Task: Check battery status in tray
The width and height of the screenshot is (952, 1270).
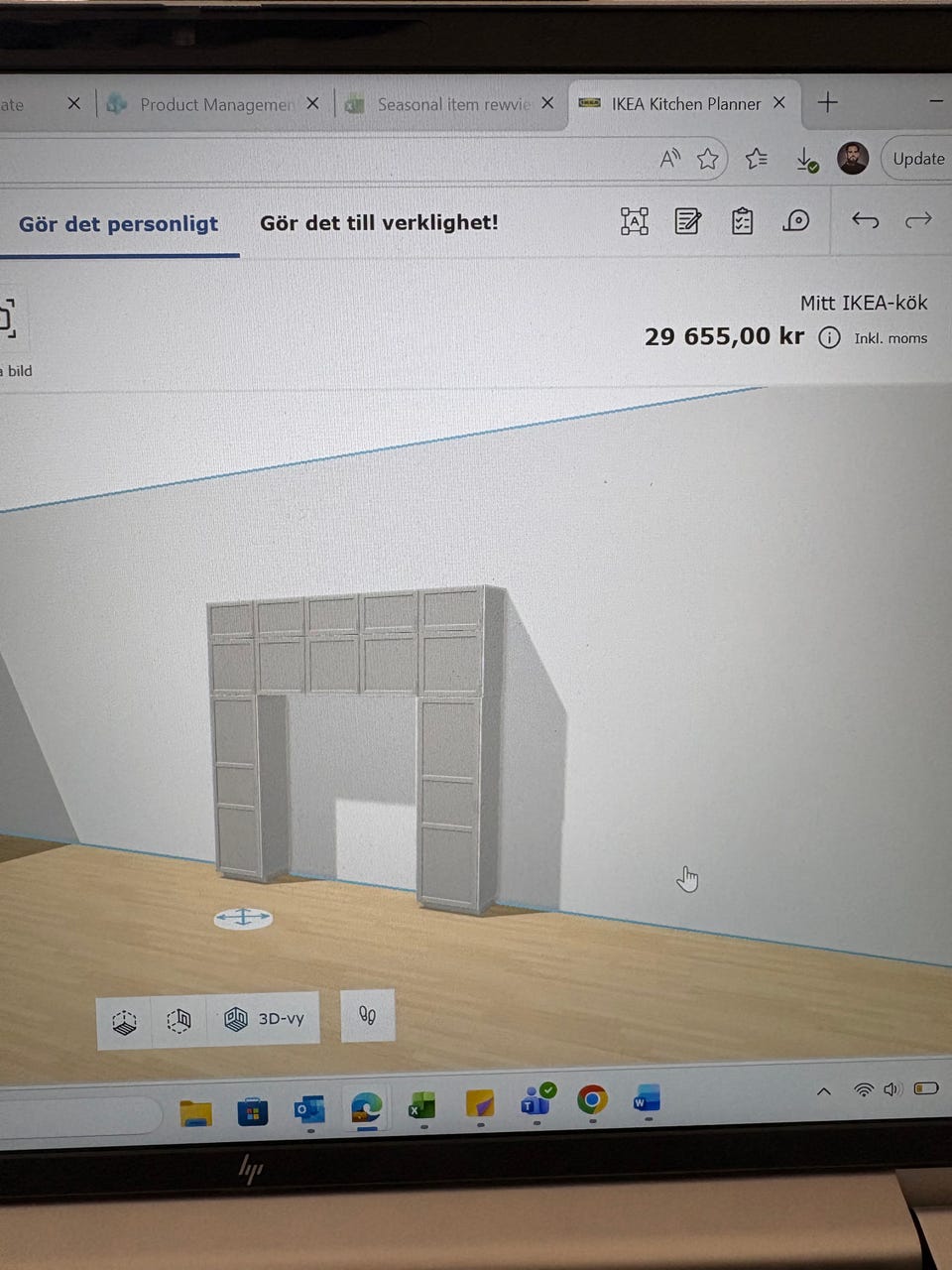Action: pyautogui.click(x=926, y=1088)
